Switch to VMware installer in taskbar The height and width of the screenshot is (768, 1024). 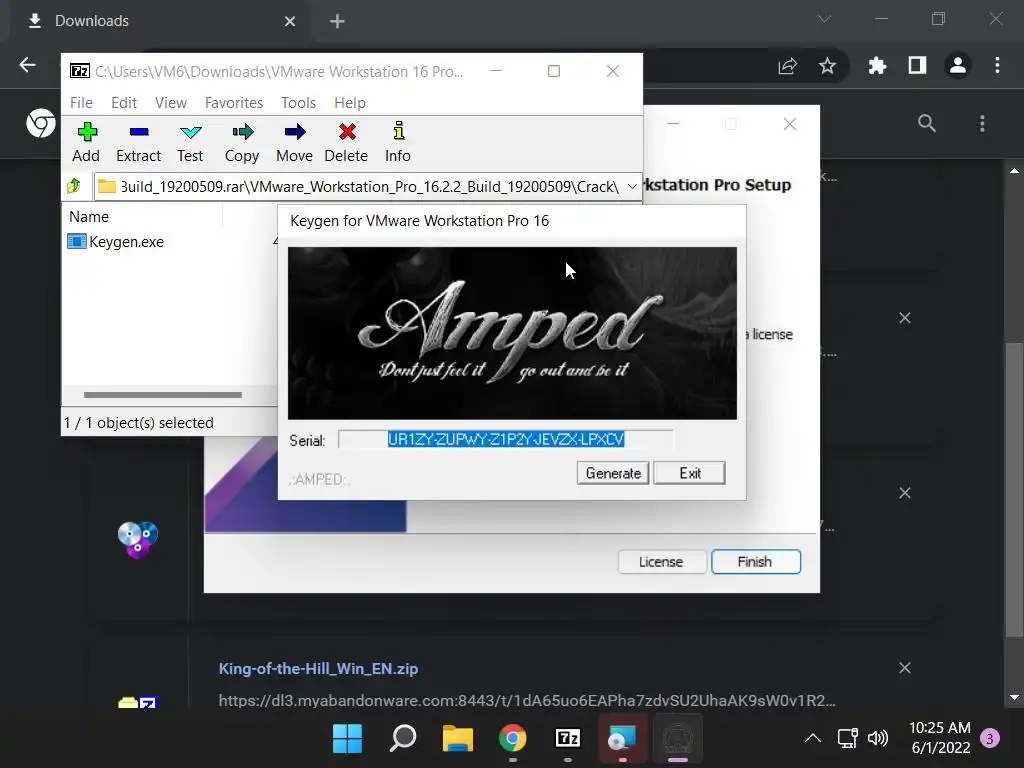tap(622, 739)
